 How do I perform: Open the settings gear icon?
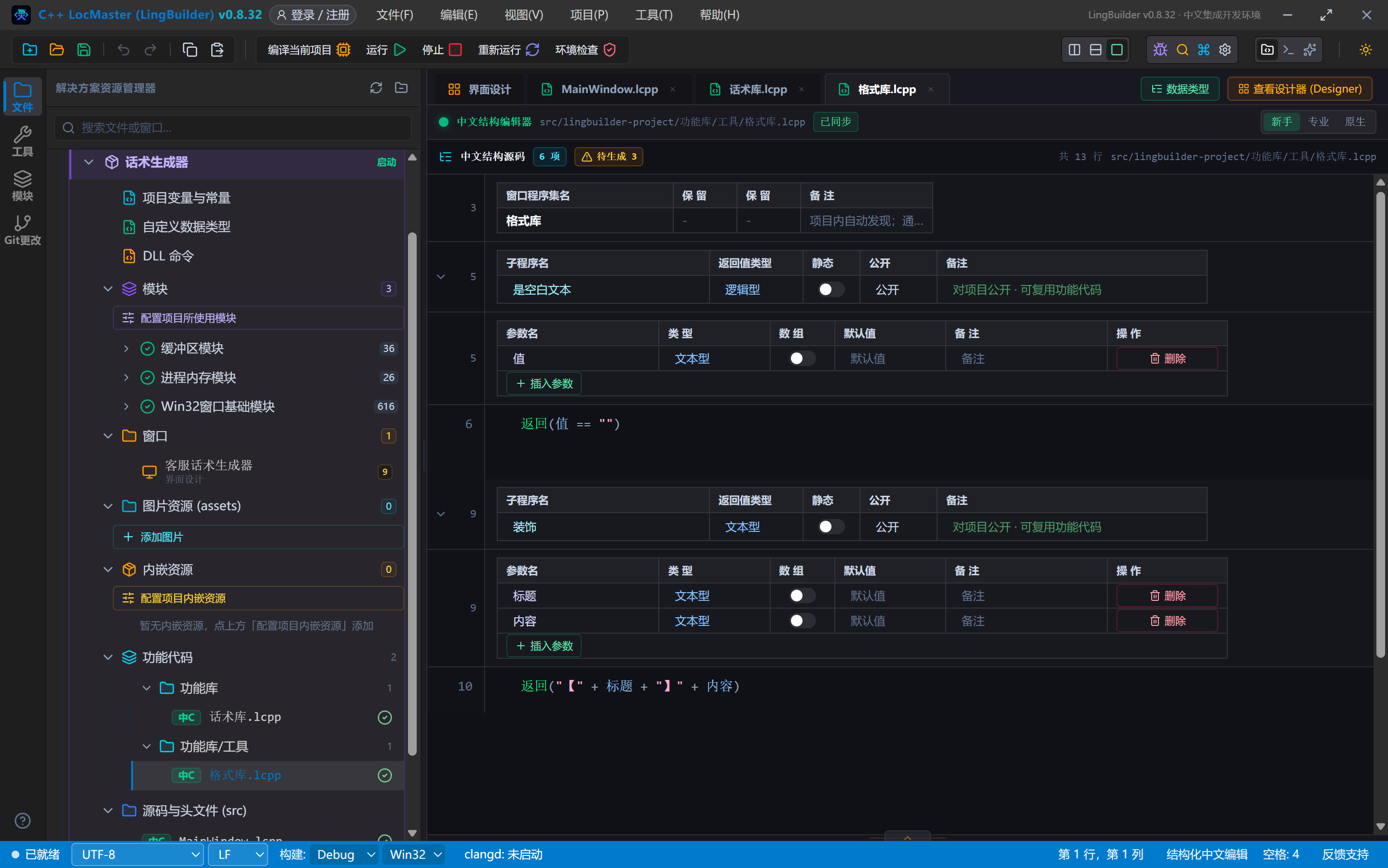coord(1225,50)
